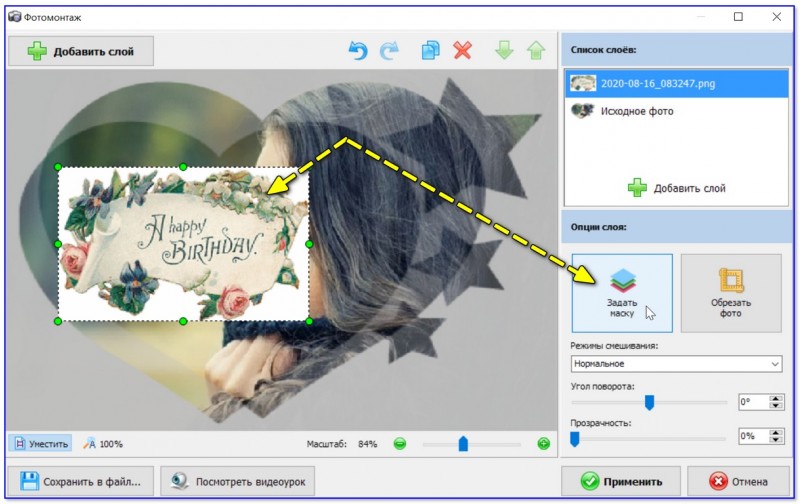Click the Масштаб zoom slider handle

463,444
